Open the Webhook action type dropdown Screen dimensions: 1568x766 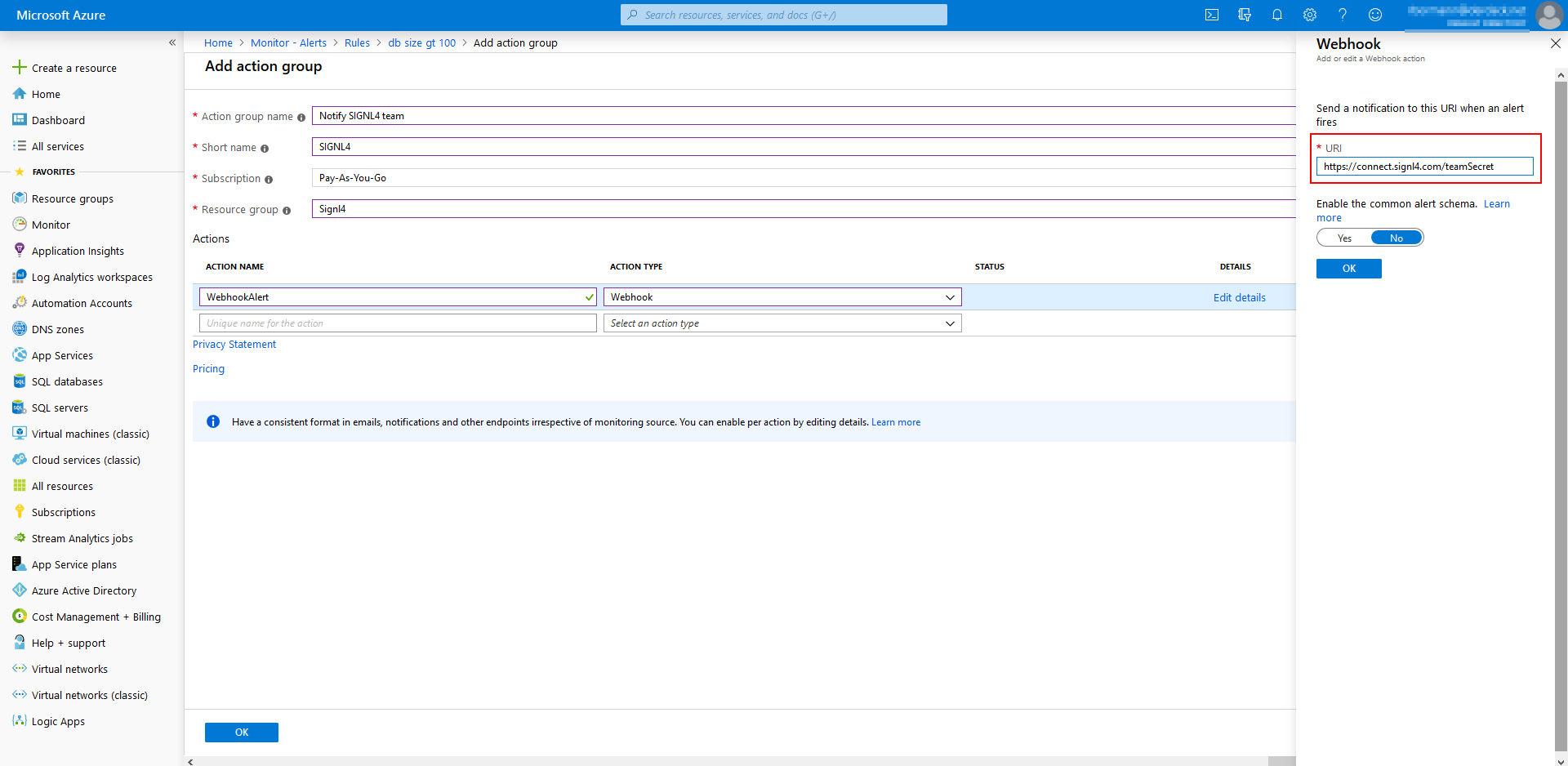pyautogui.click(x=782, y=297)
